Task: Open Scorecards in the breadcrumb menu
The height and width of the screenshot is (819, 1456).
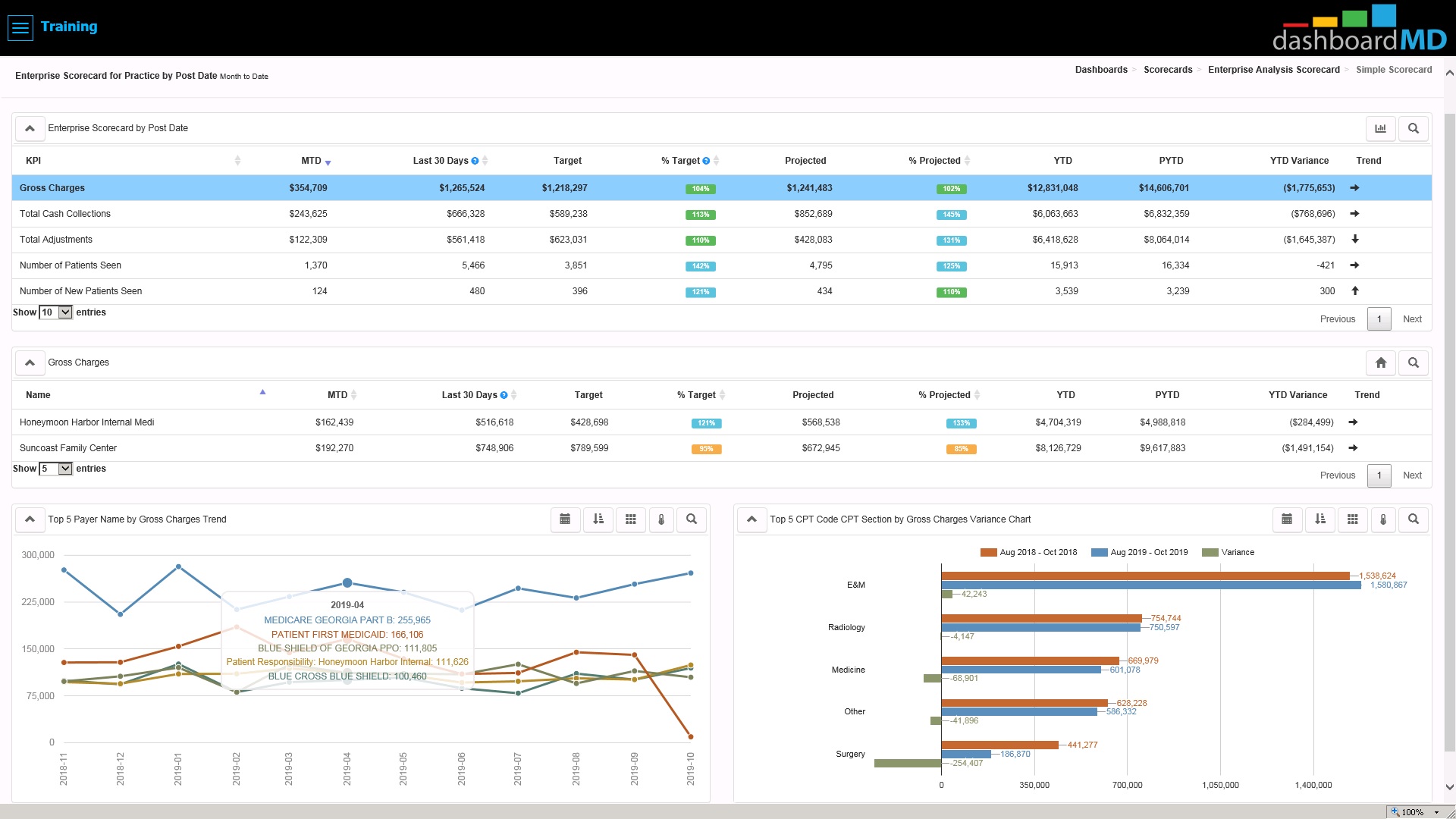Action: pos(1168,70)
